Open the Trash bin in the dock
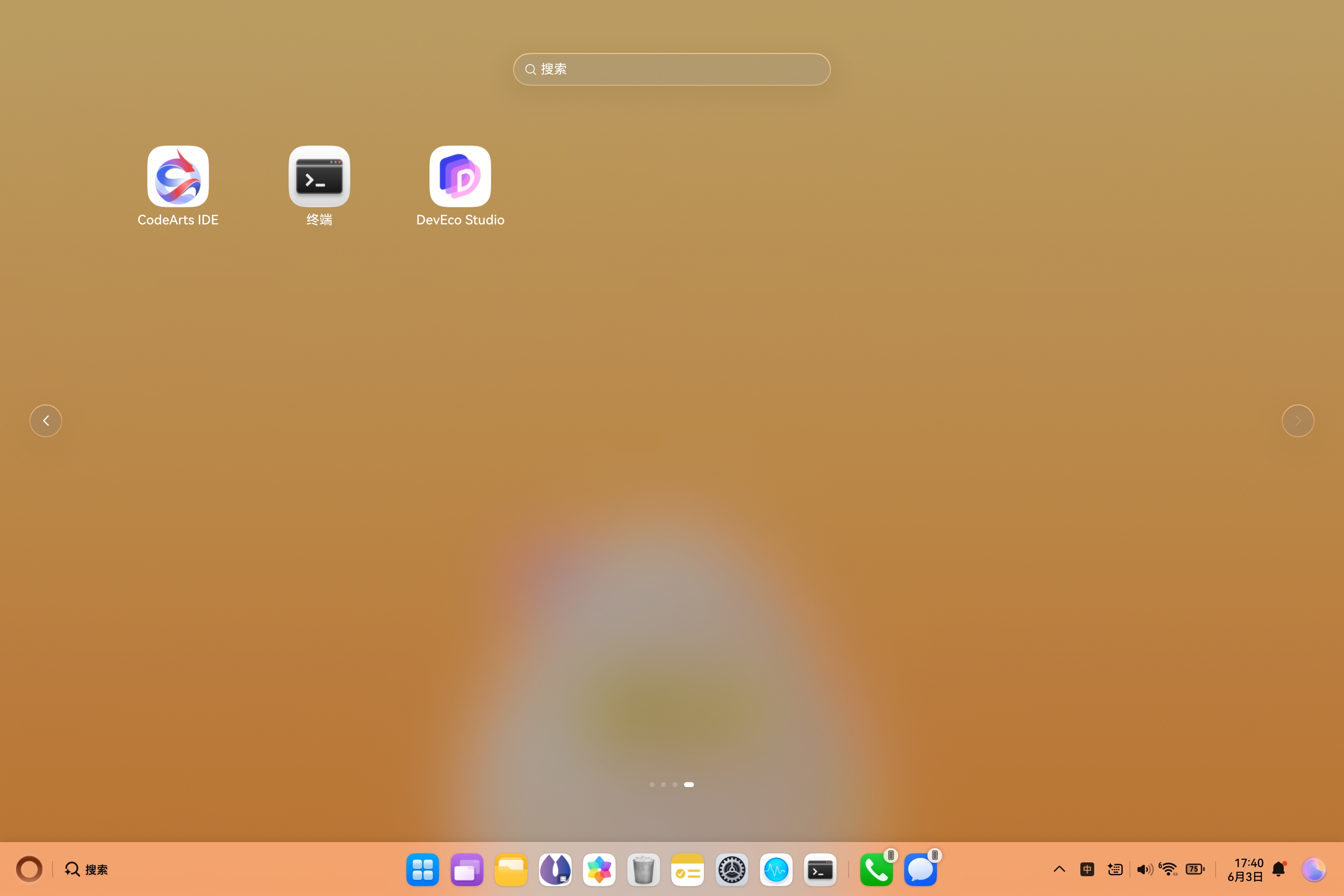 643,870
